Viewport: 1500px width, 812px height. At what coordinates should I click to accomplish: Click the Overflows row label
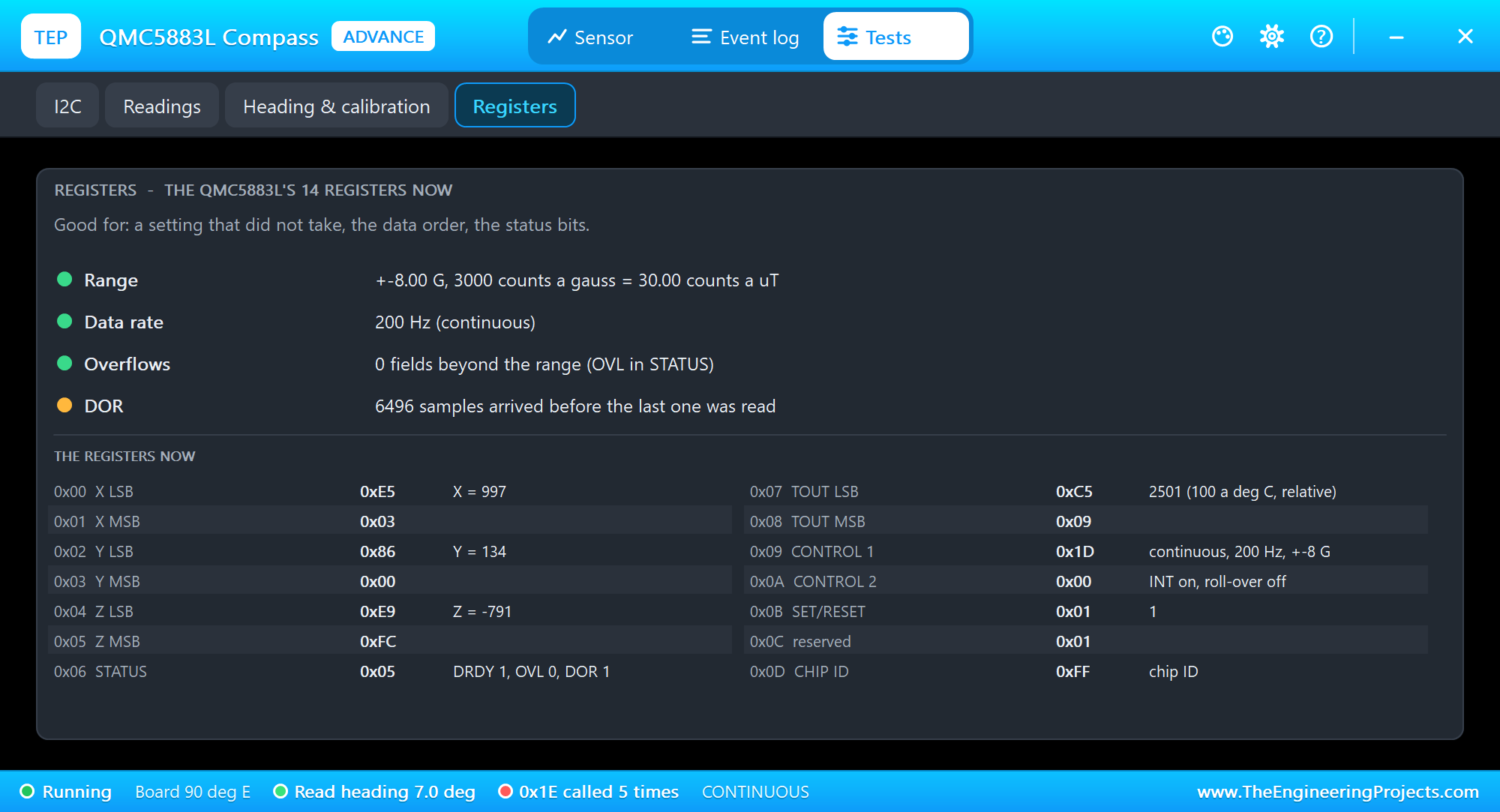(127, 364)
